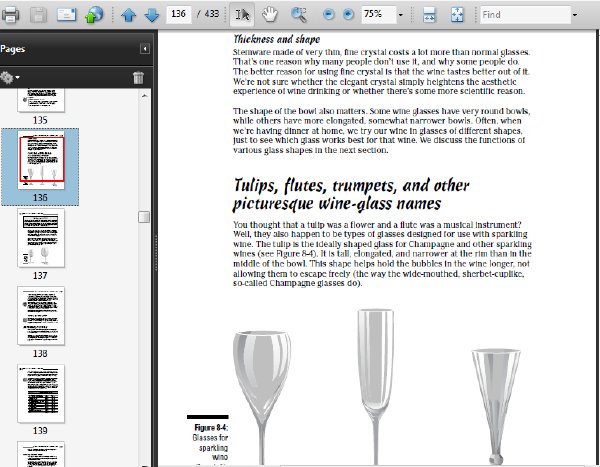Click the zoom percentage field showing 75%

pos(378,14)
